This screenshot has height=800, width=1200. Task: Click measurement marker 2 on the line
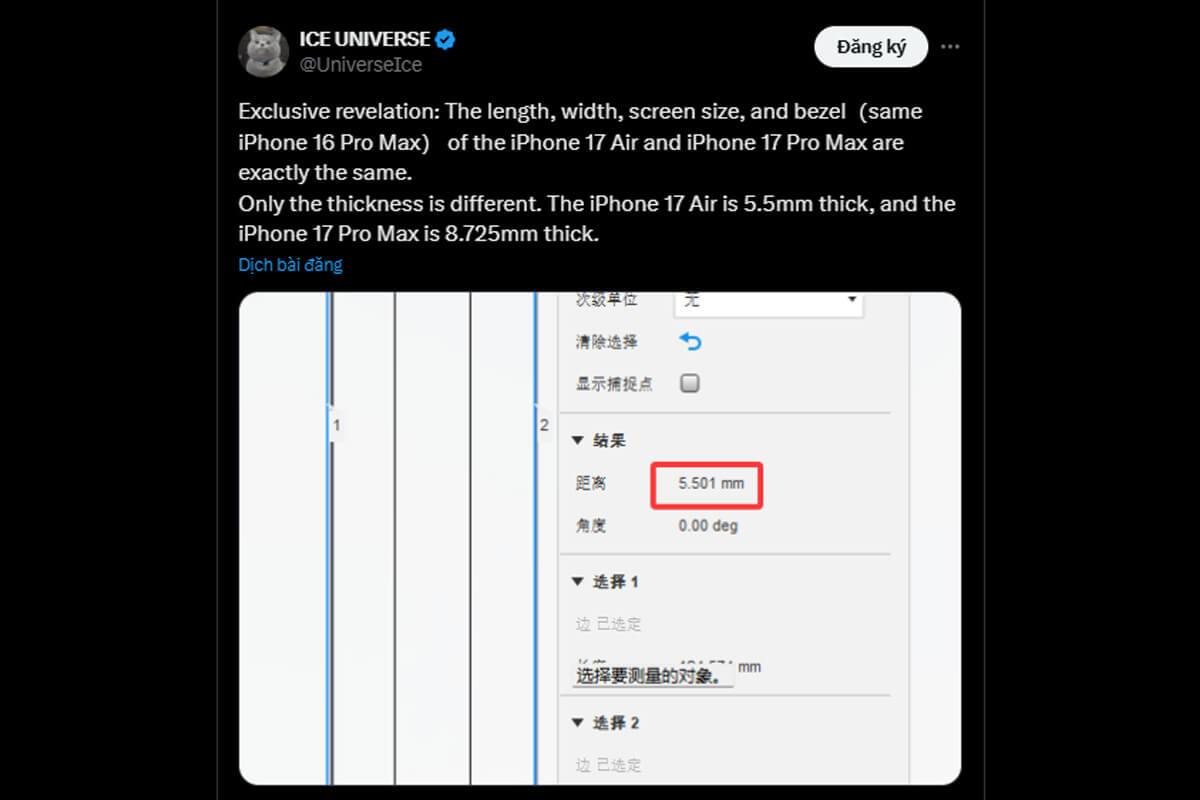544,426
